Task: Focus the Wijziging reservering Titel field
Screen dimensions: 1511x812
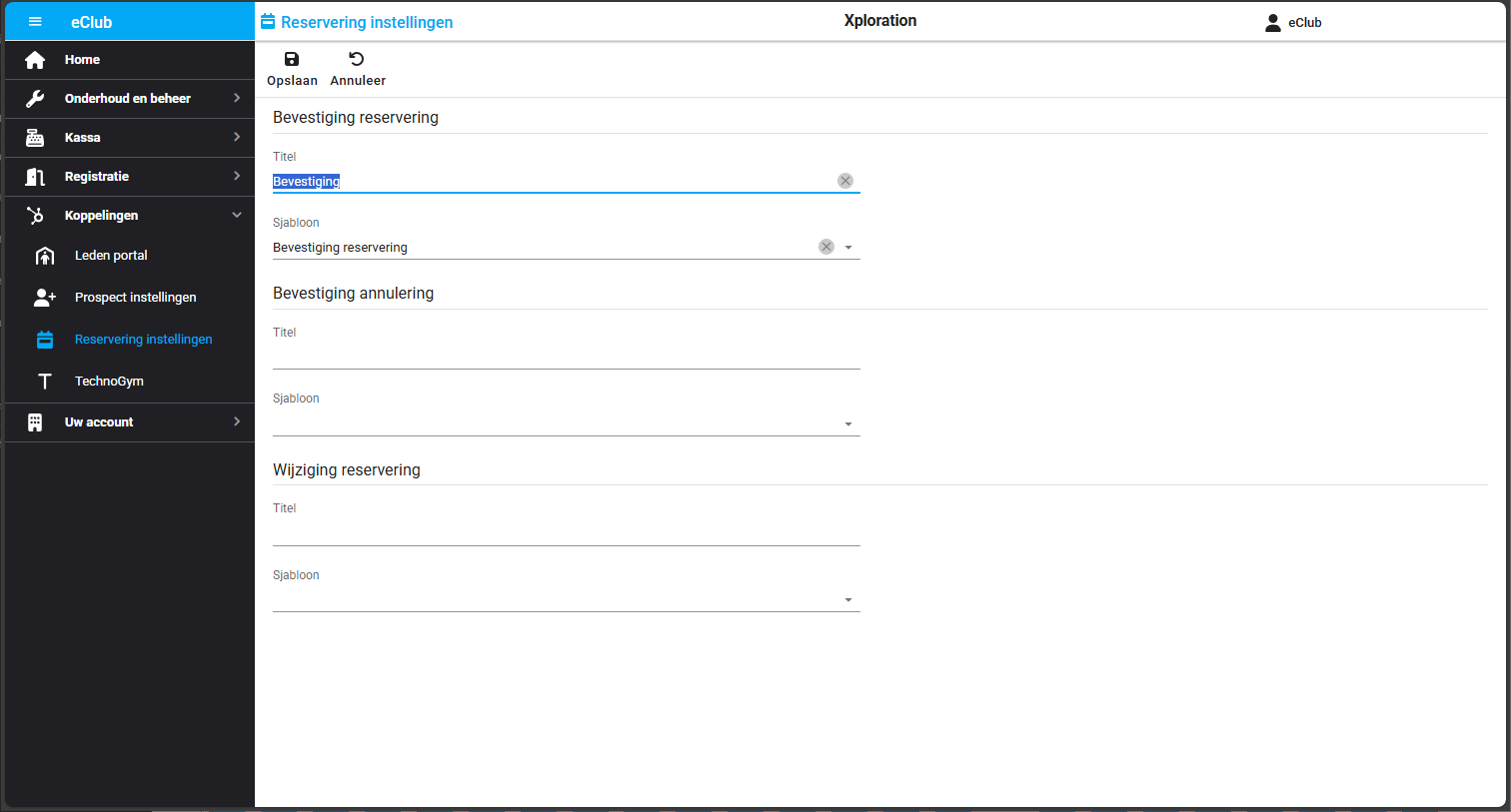Action: tap(567, 532)
